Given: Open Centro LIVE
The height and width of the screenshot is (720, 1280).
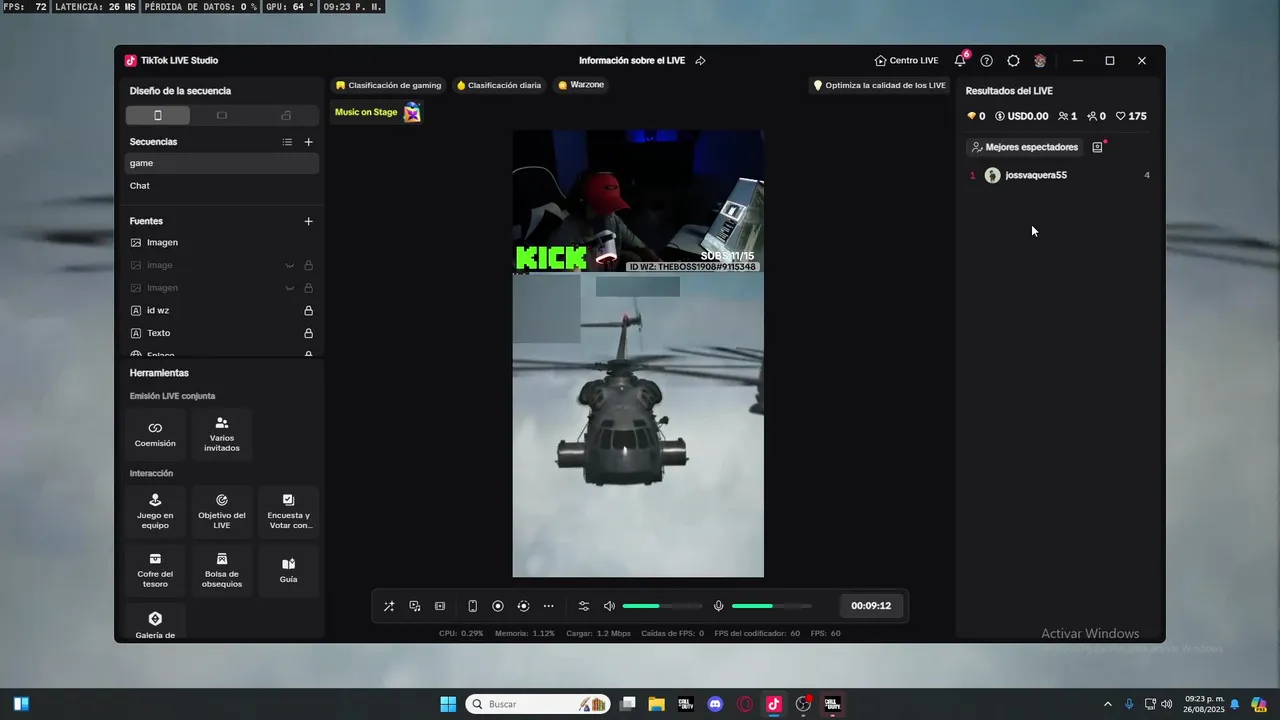Looking at the screenshot, I should click(906, 61).
